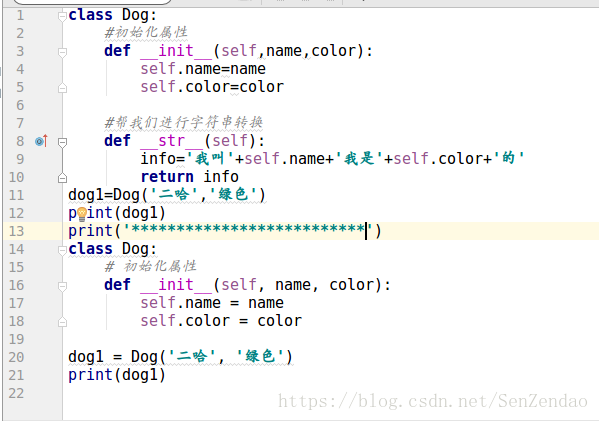Click line number 6 in the gutter

click(x=20, y=105)
